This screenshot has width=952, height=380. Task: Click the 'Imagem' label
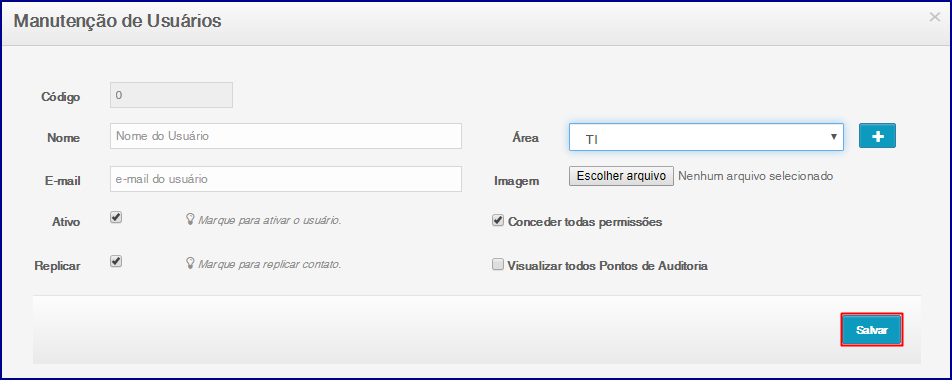517,181
